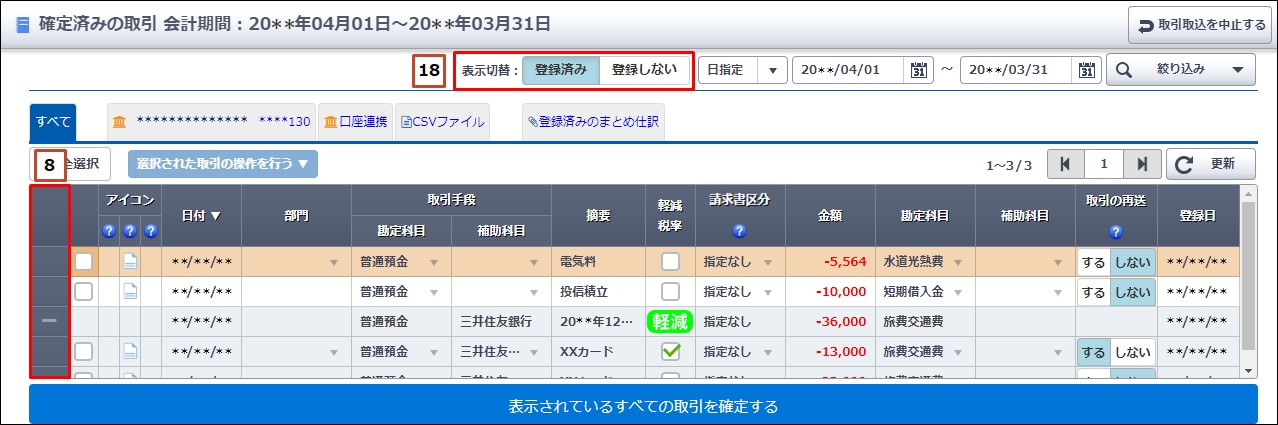Set 取引の再送 to しない for the 電気料 row

tap(1133, 262)
